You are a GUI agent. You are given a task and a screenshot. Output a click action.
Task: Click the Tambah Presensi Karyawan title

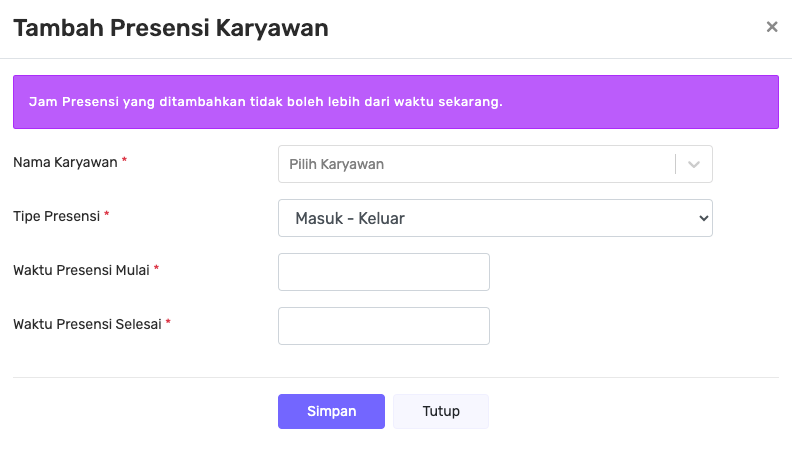point(170,28)
